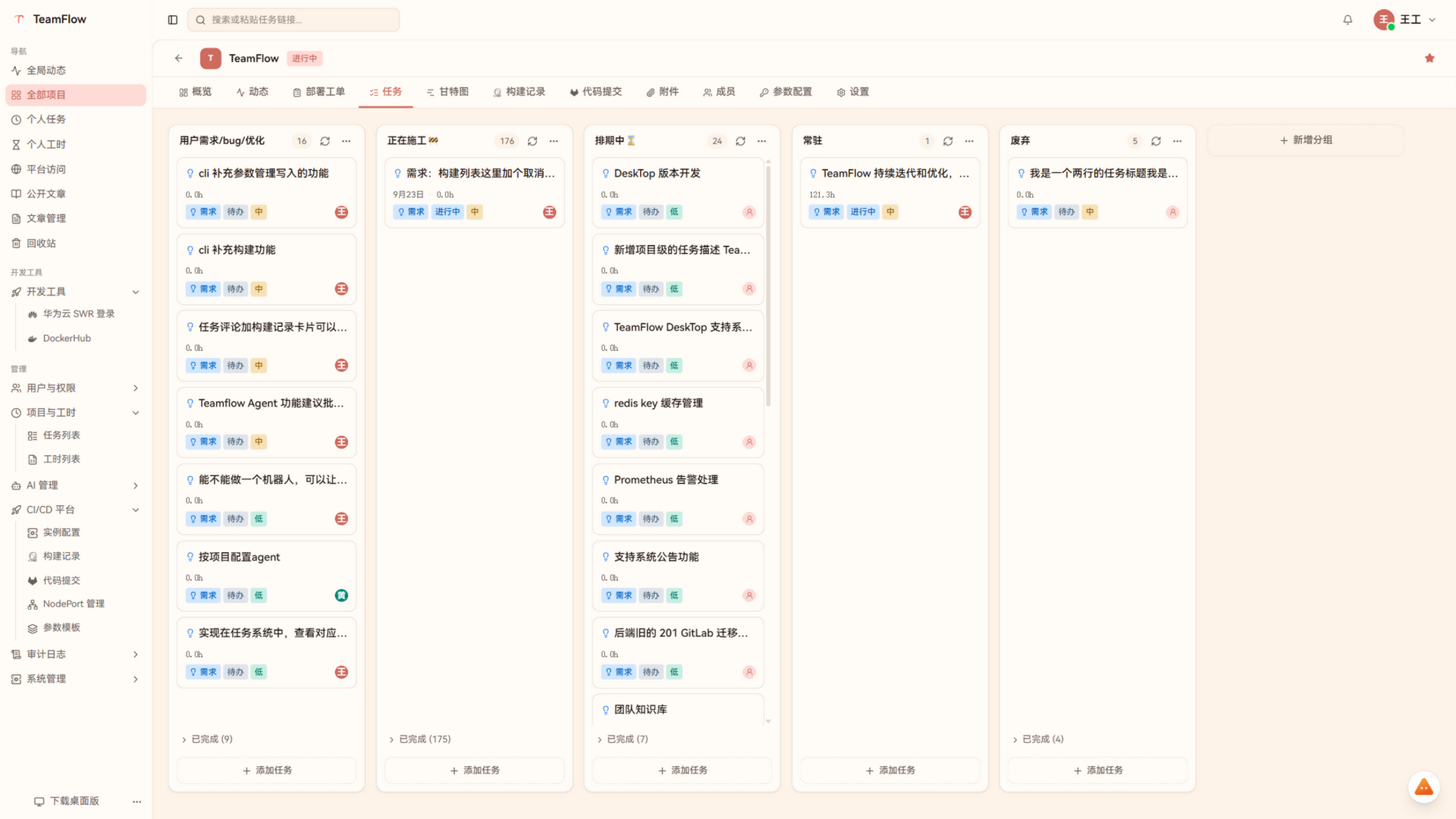
Task: Refresh the 排期中 column
Action: click(x=740, y=141)
